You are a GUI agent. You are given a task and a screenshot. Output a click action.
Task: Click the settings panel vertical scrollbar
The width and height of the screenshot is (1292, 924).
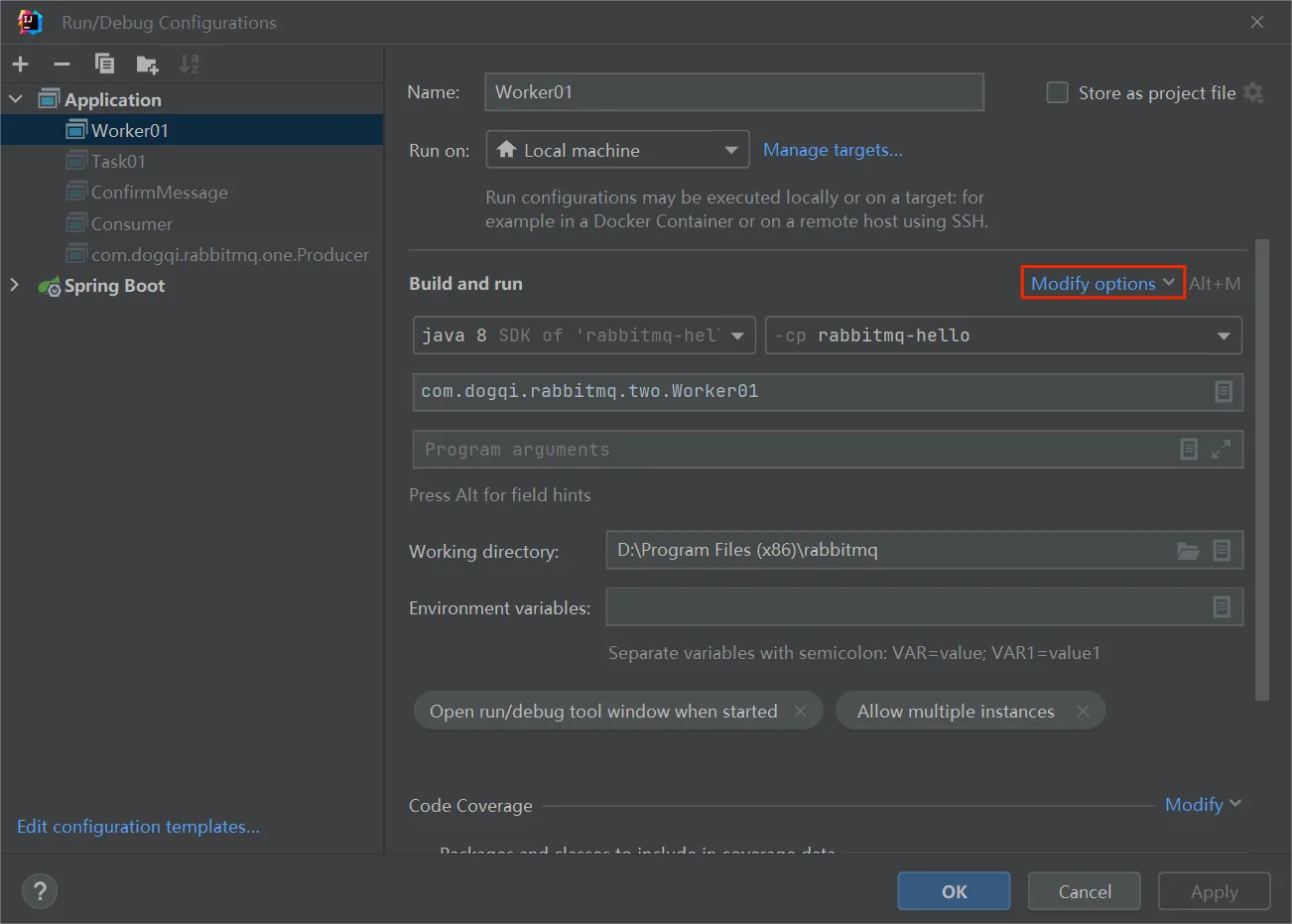1262,469
